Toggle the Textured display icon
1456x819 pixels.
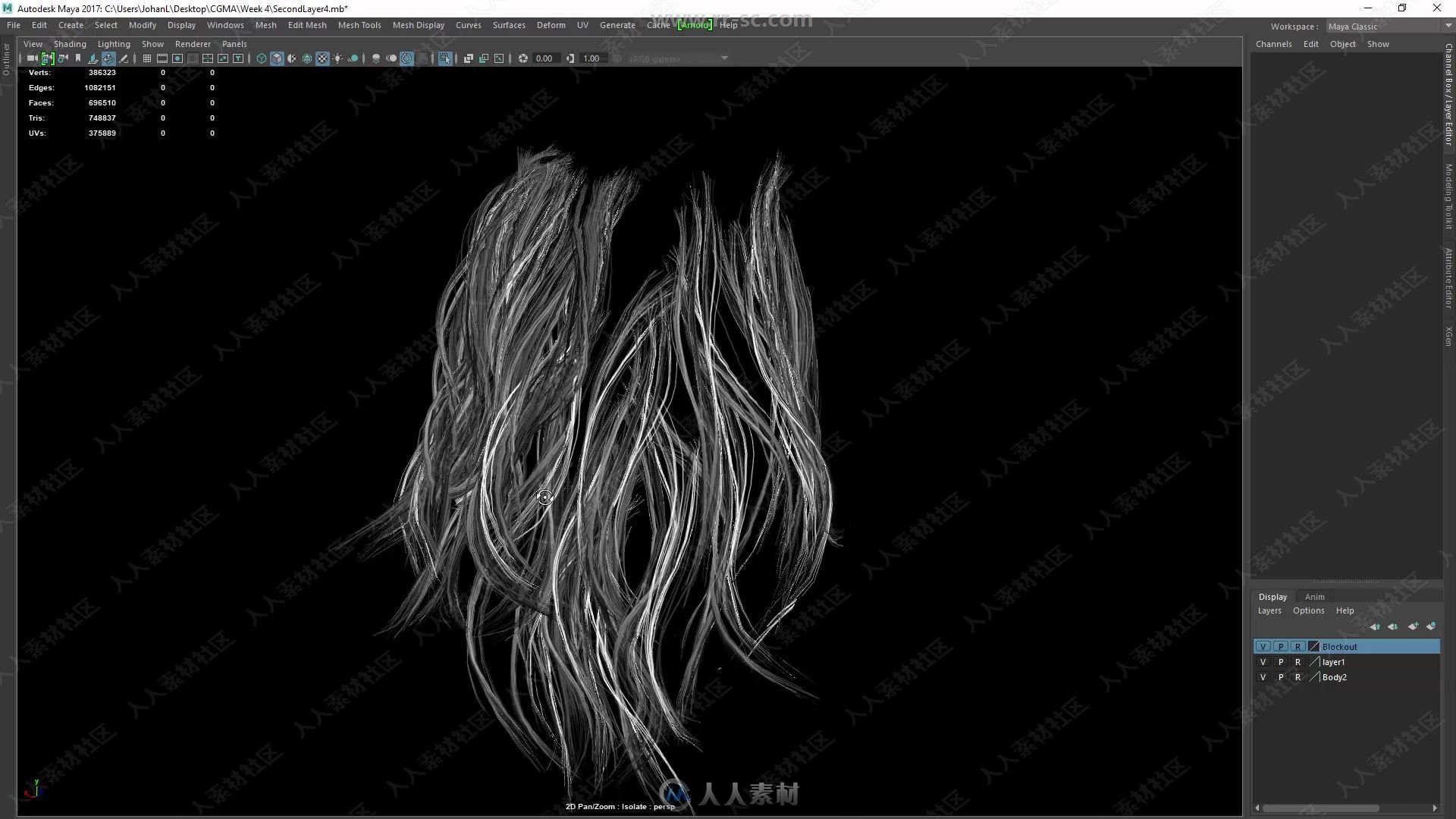(x=322, y=58)
